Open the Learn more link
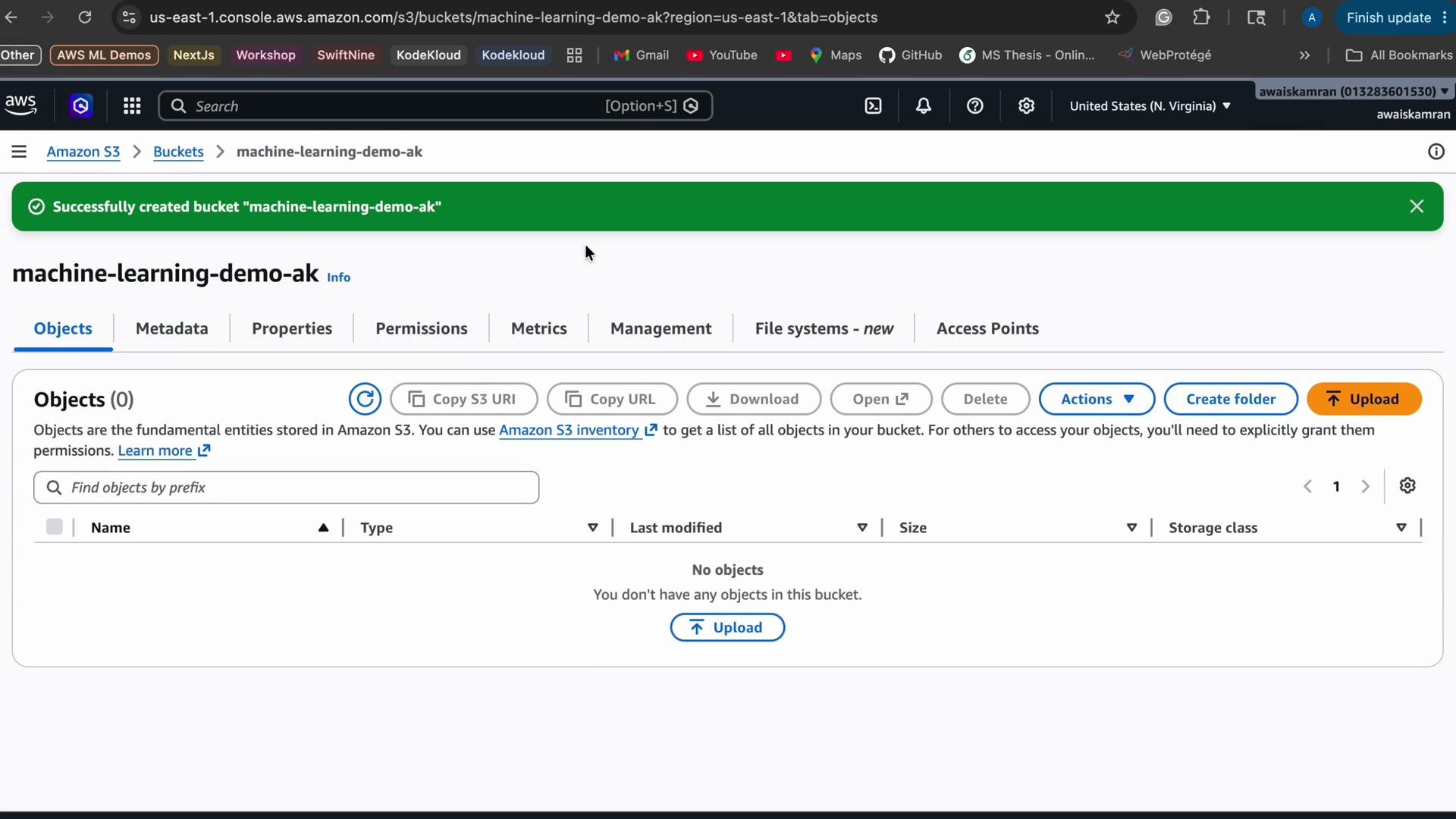Image resolution: width=1456 pixels, height=819 pixels. pos(164,450)
